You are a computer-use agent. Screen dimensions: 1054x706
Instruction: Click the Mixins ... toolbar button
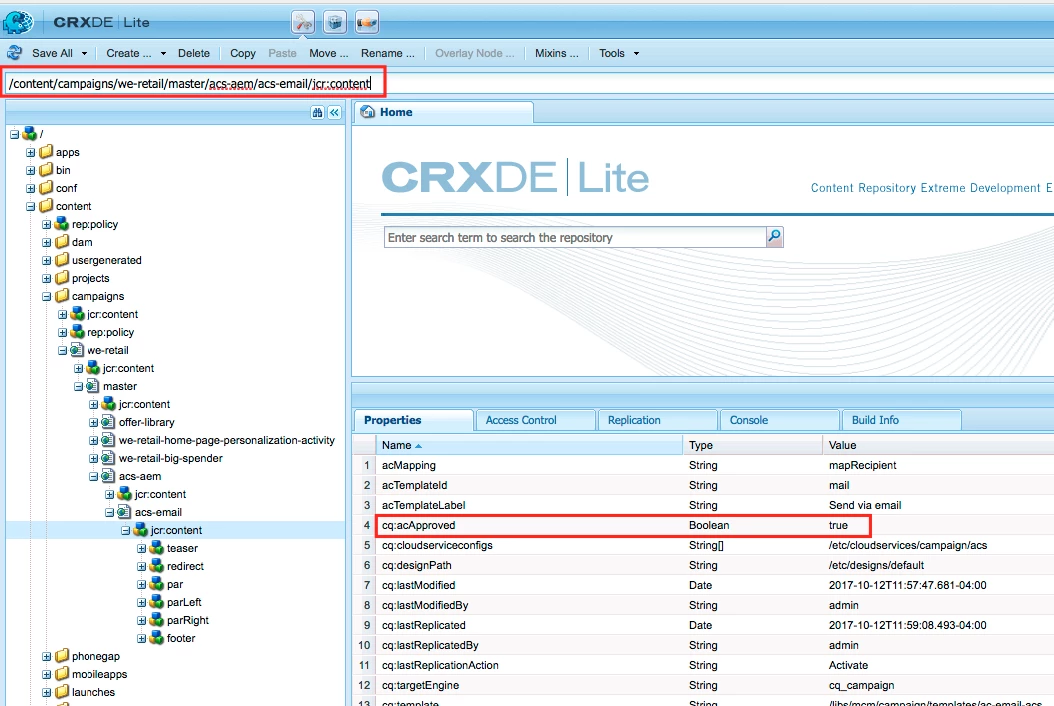pos(557,53)
